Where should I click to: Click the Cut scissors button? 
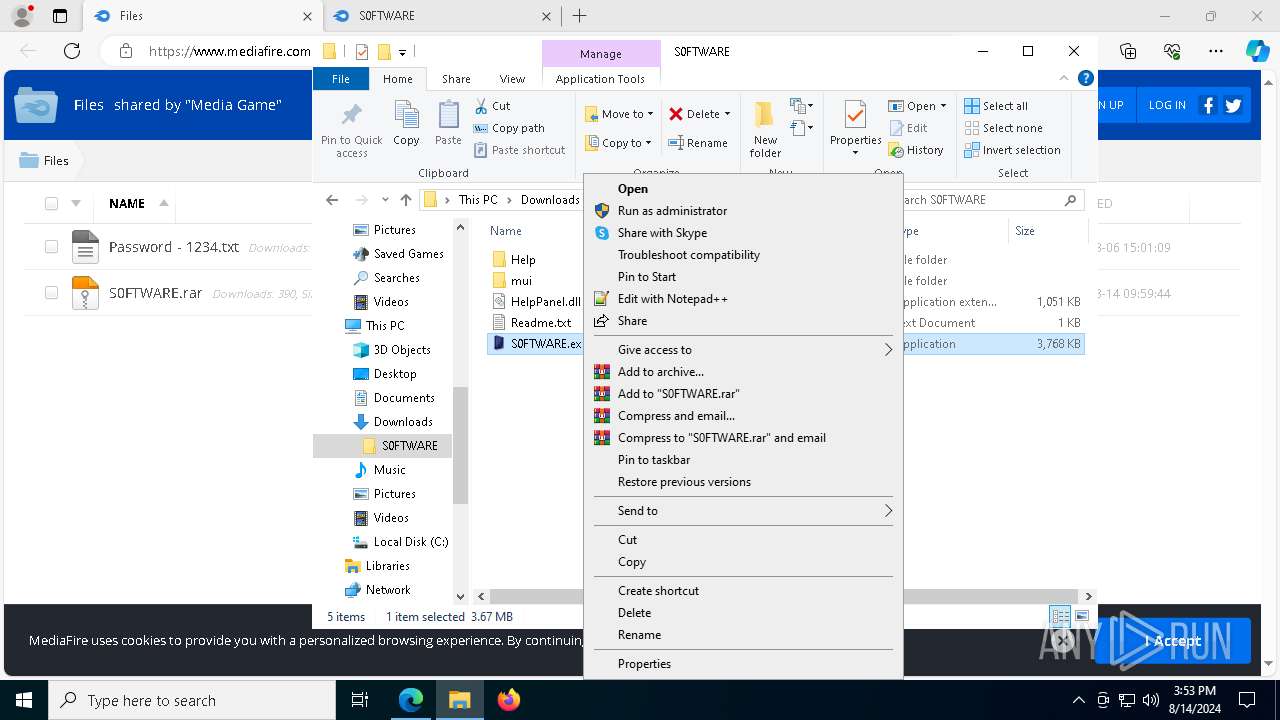click(493, 106)
